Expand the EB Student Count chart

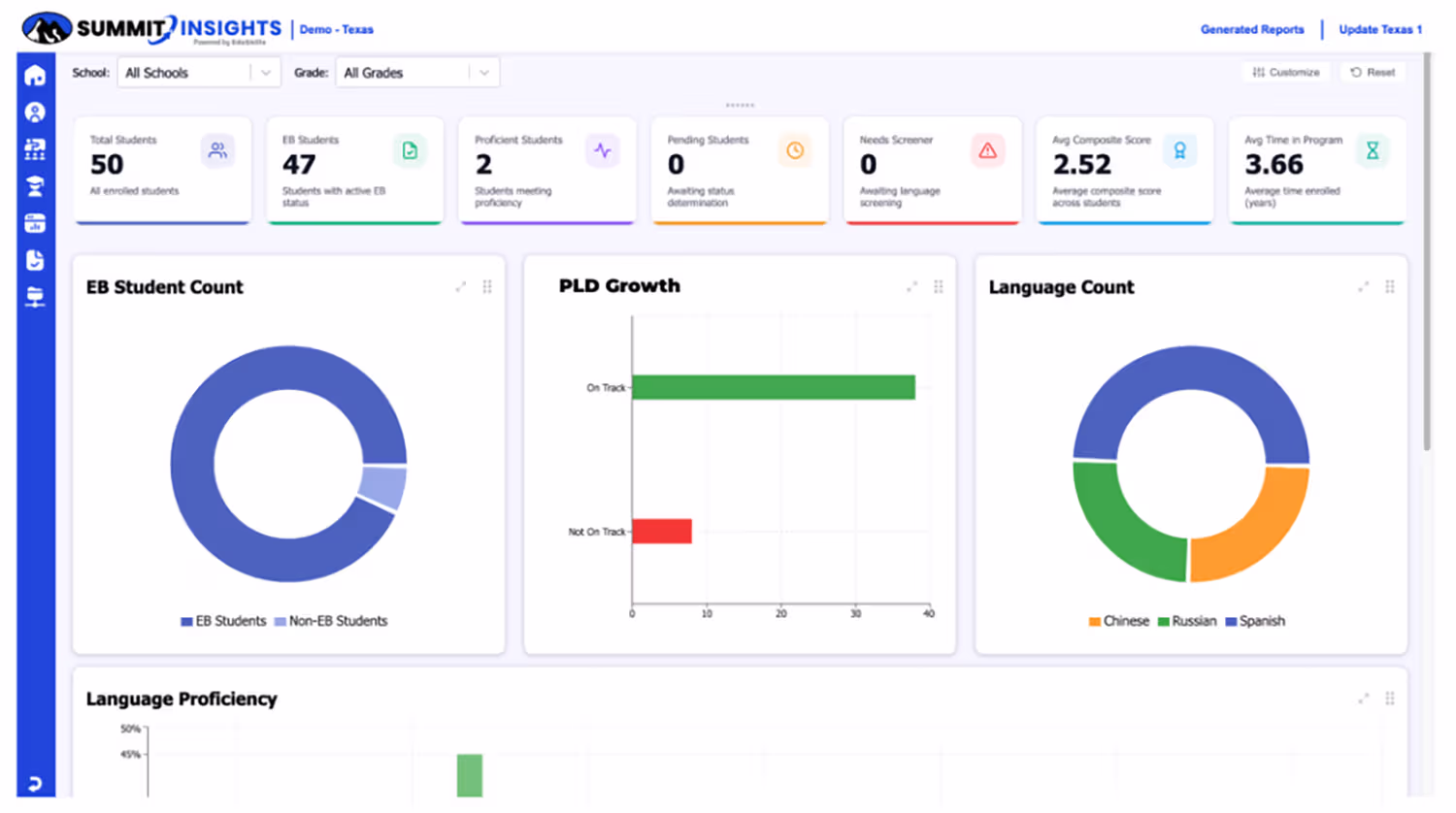coord(461,286)
